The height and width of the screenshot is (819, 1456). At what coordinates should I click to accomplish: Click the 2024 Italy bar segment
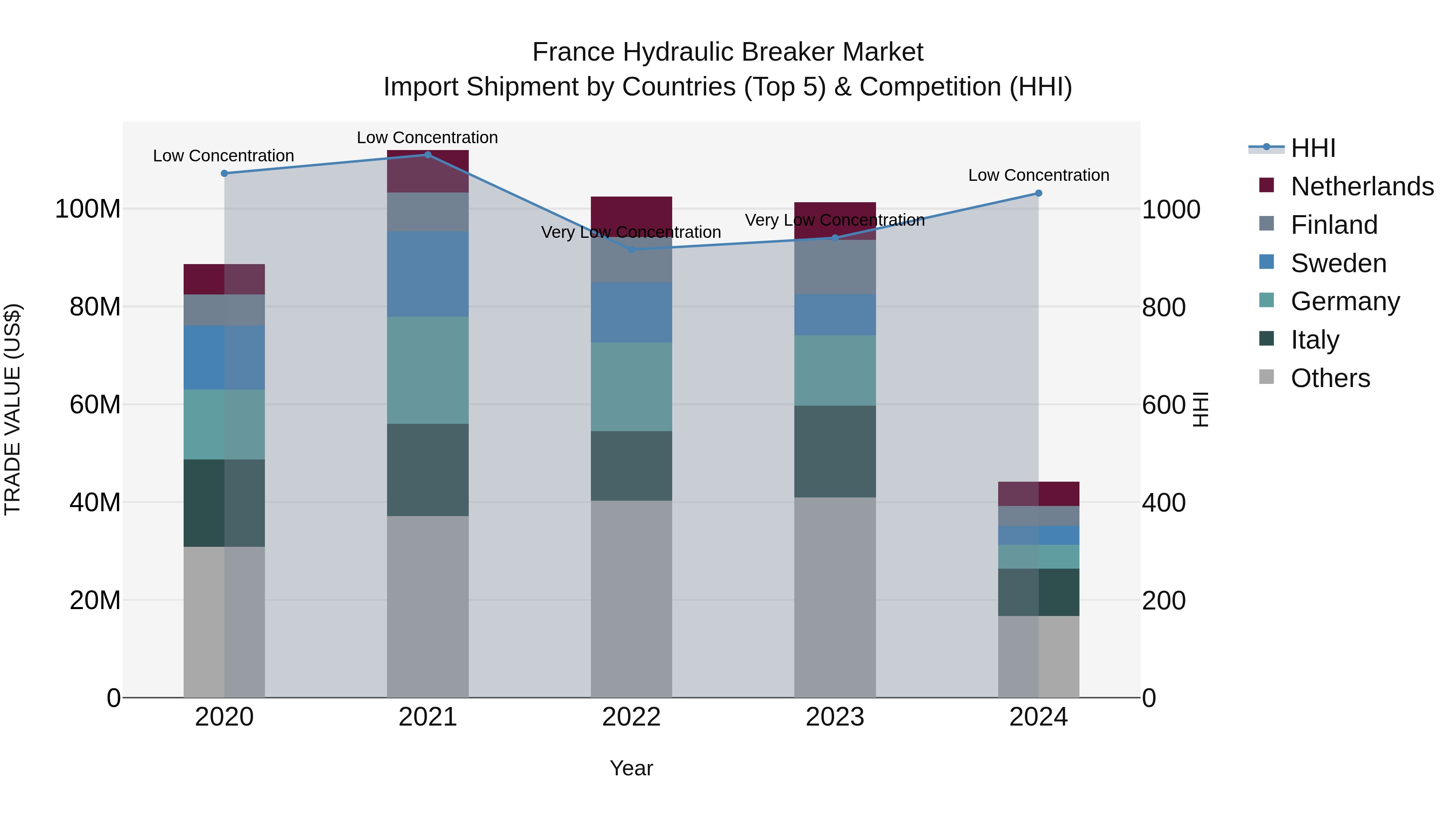[1038, 593]
